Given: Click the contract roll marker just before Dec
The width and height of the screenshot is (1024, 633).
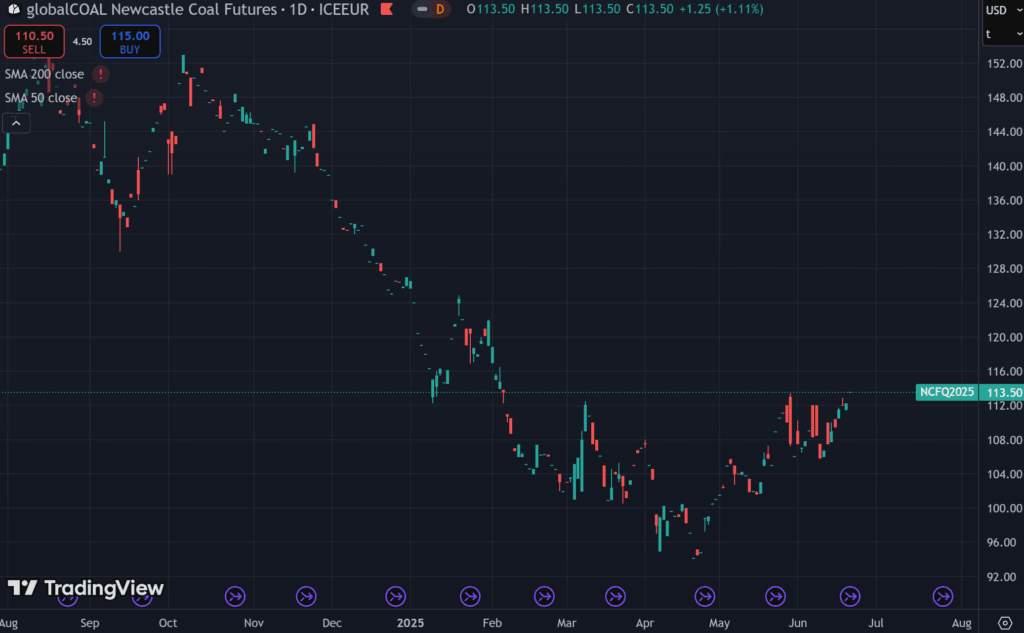Looking at the screenshot, I should click(x=306, y=596).
